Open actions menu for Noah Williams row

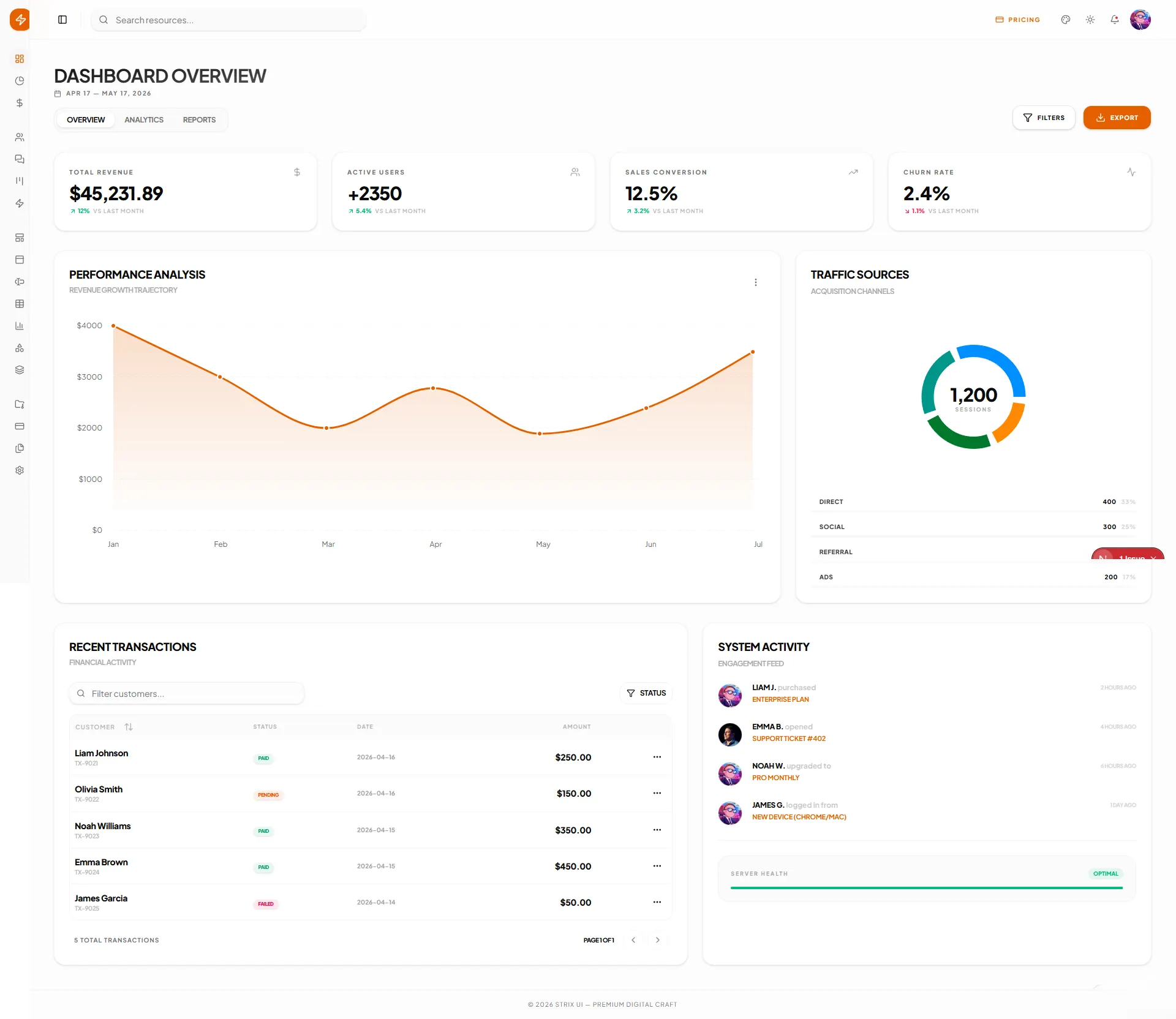coord(657,830)
